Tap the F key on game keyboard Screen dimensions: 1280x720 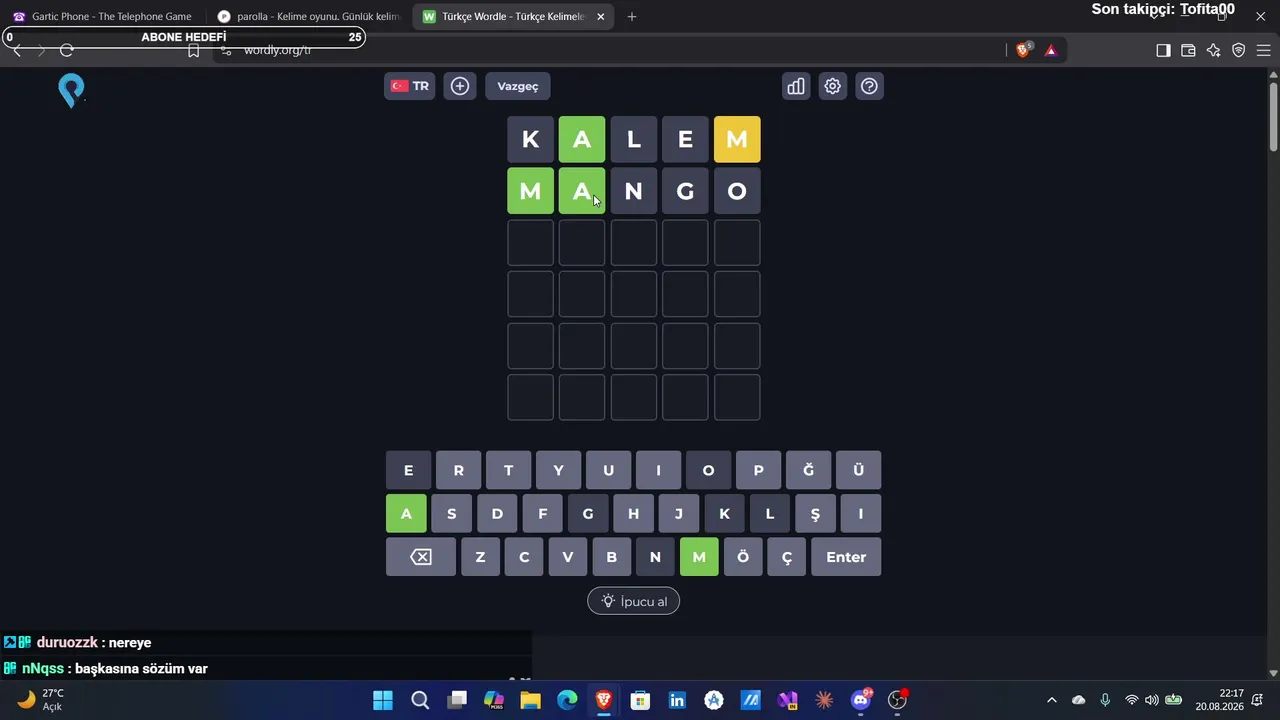(543, 514)
